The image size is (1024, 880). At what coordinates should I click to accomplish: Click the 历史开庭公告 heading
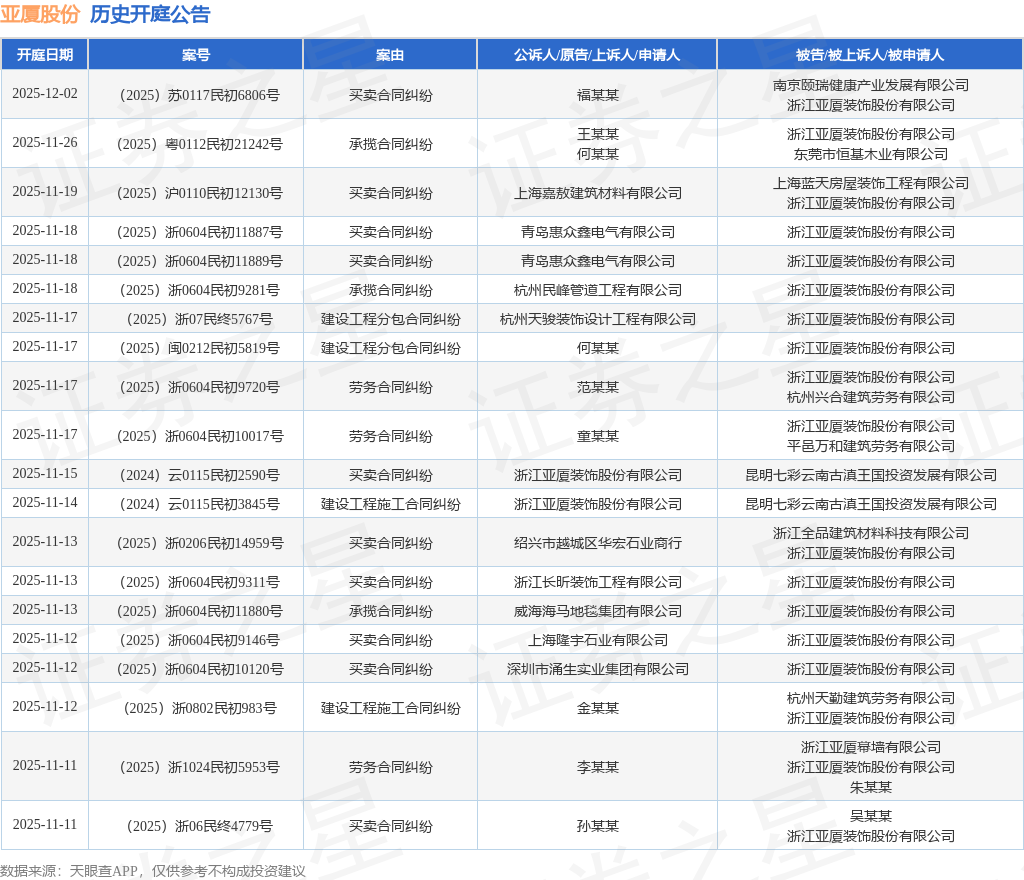pos(150,14)
